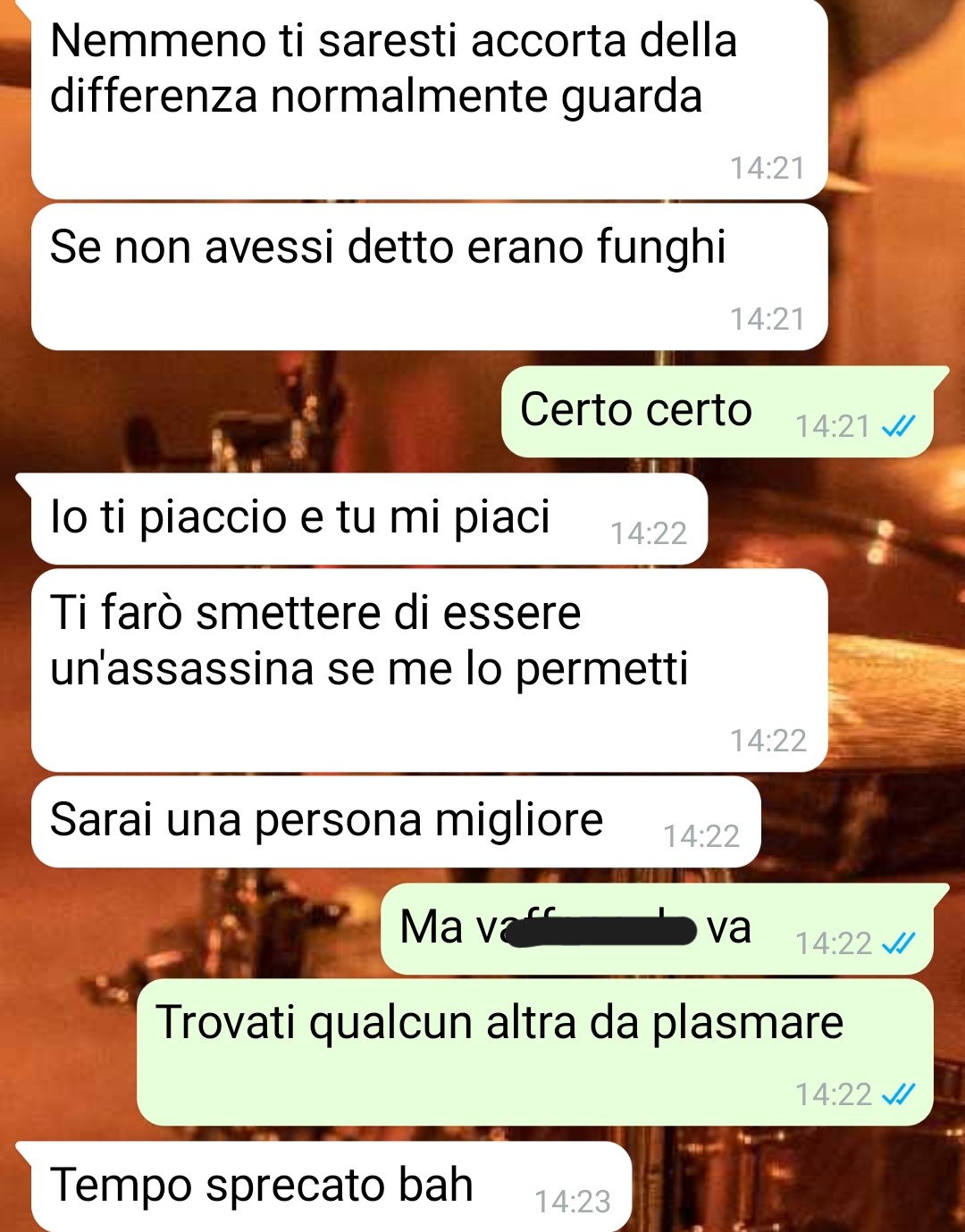This screenshot has height=1232, width=965.
Task: Tap the 'Ti farò smettere di essere' message
Action: (429, 670)
